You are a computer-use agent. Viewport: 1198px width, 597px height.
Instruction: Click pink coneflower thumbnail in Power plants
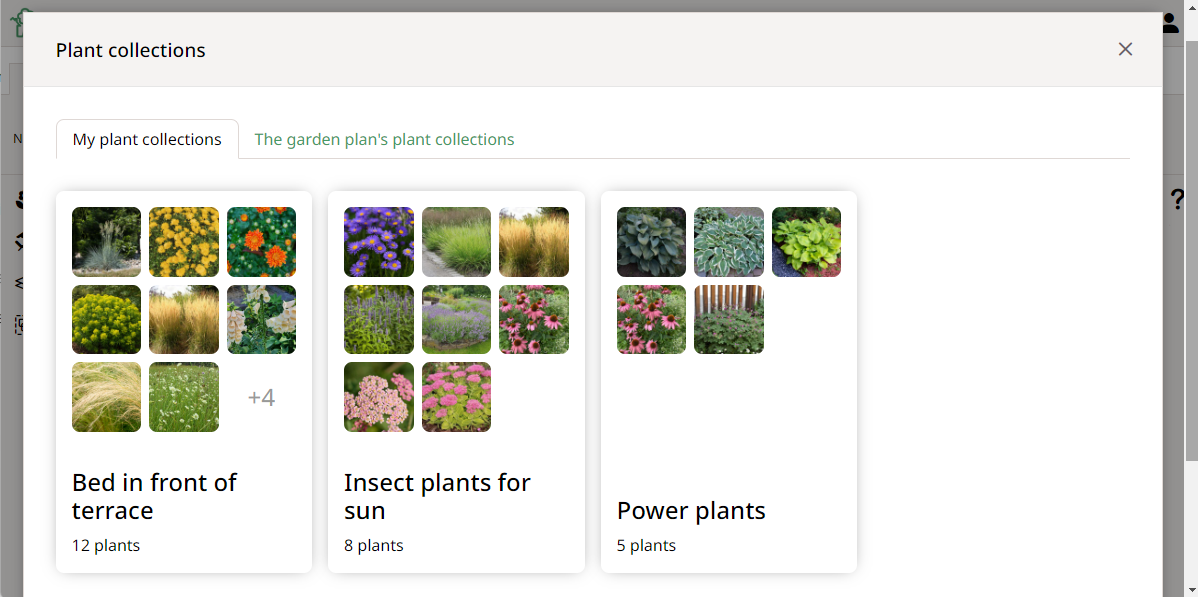(x=651, y=319)
